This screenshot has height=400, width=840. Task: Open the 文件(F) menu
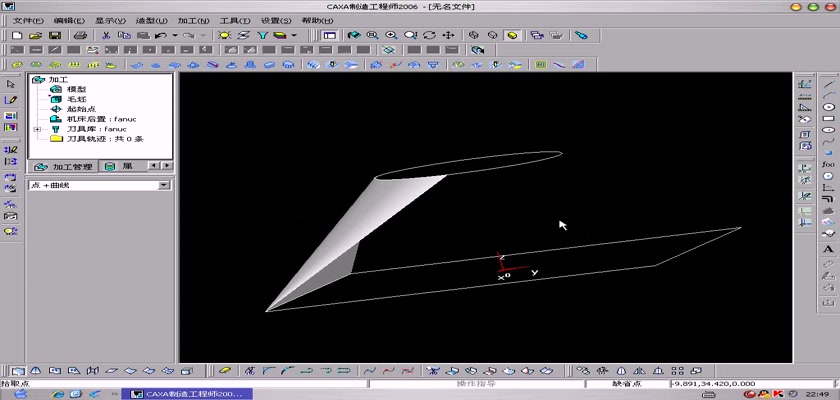click(27, 20)
